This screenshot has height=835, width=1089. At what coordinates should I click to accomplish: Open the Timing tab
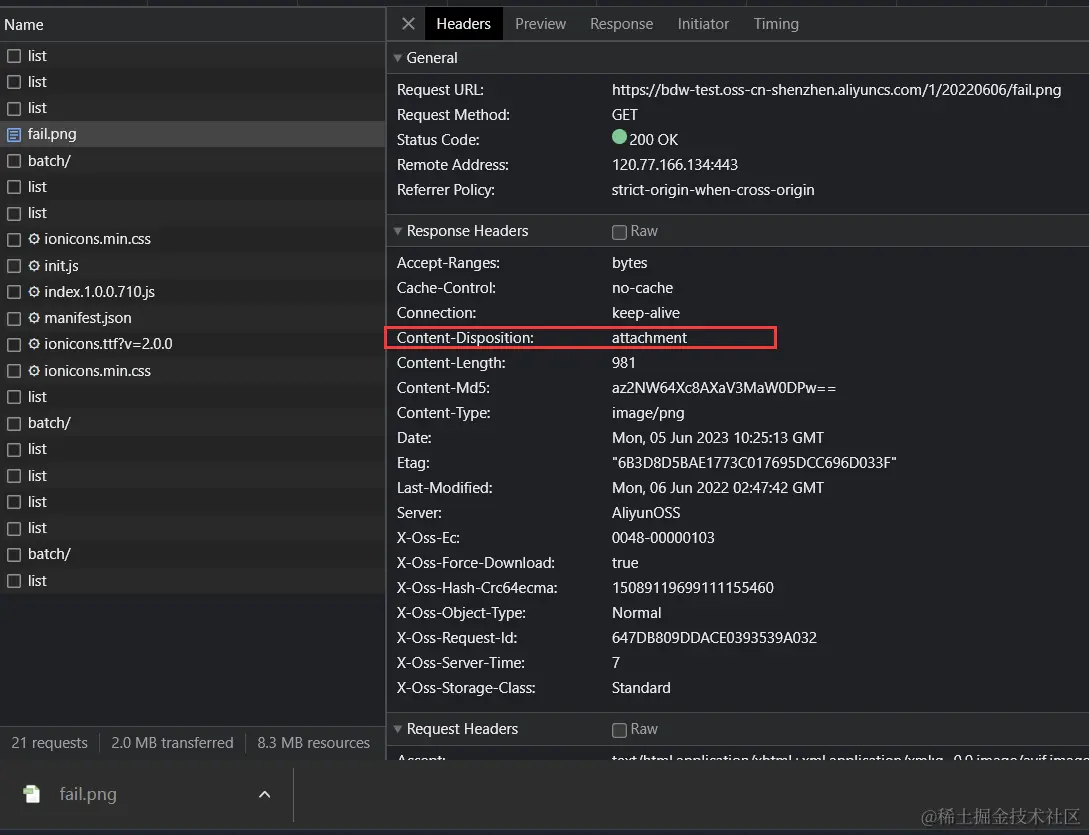[776, 24]
